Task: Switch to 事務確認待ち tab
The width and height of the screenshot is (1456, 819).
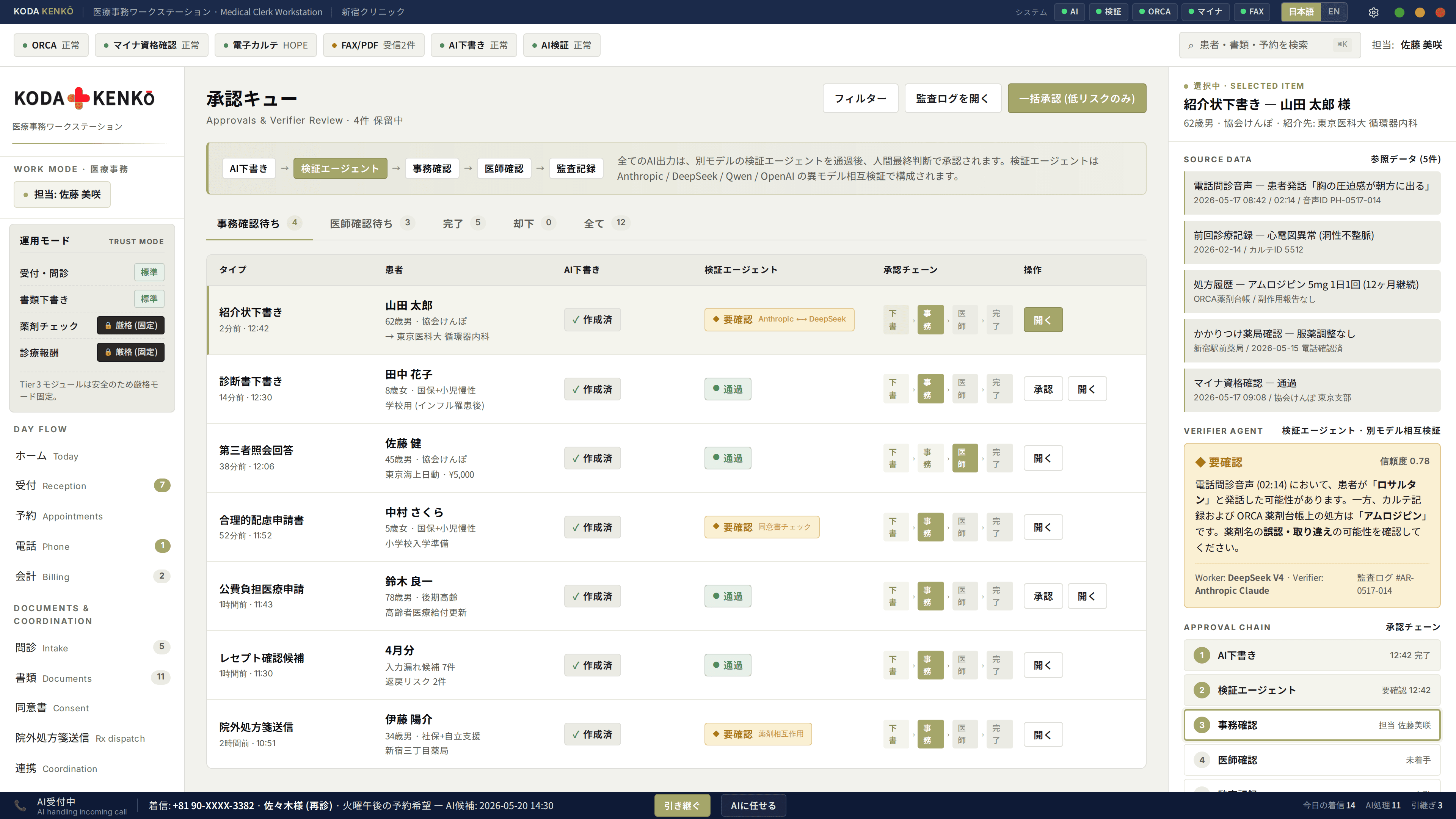Action: (259, 224)
